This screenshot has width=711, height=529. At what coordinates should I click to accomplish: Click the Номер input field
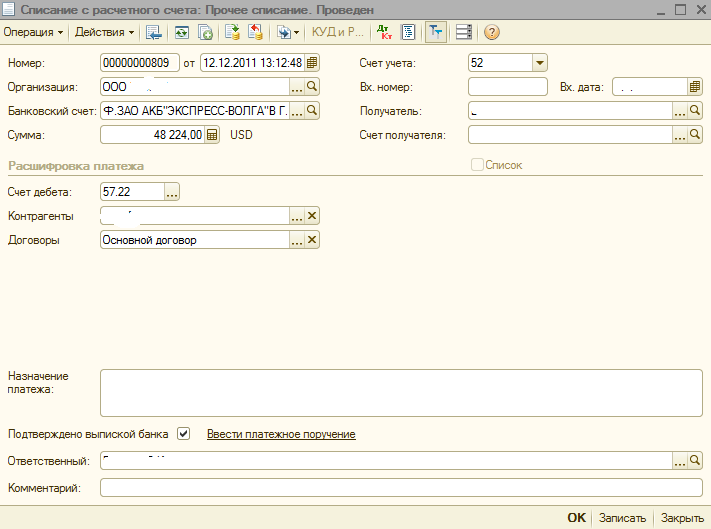tap(140, 63)
